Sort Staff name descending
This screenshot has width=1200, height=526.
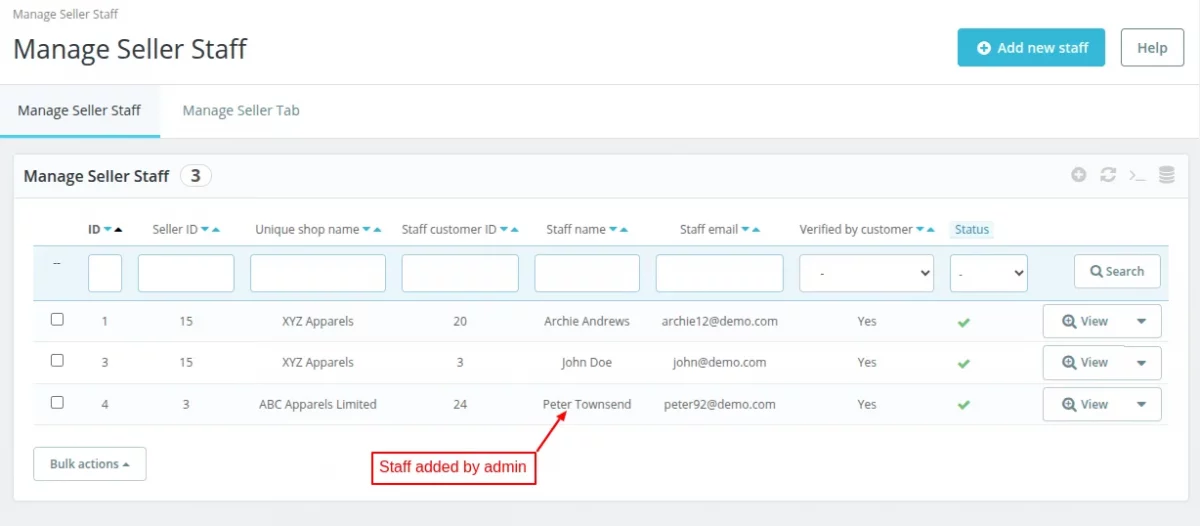point(613,229)
